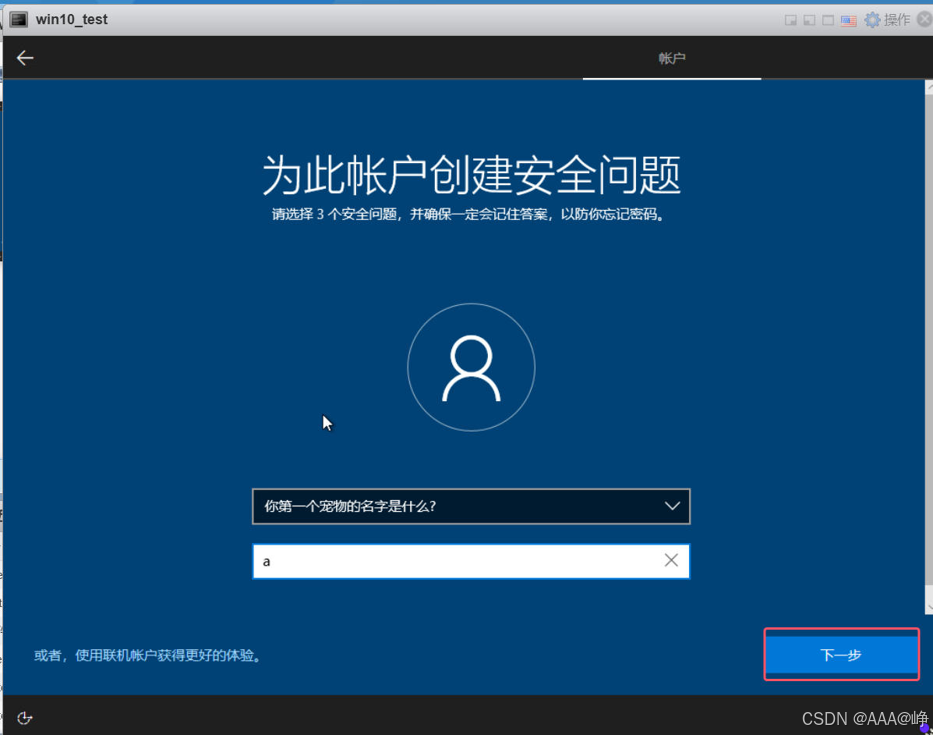The height and width of the screenshot is (735, 933).
Task: Click the US flag keyboard layout icon
Action: (849, 21)
